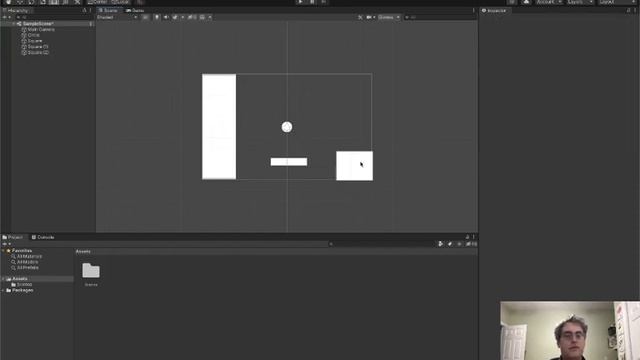The height and width of the screenshot is (360, 640).
Task: Toggle scene audio
Action: pyautogui.click(x=166, y=18)
